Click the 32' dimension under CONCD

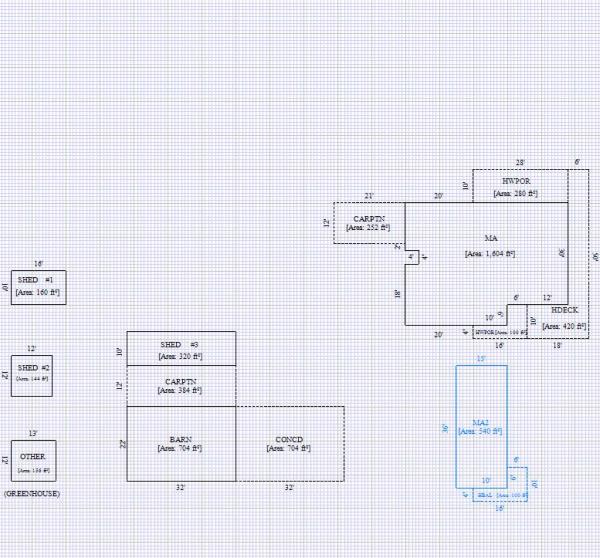point(289,488)
